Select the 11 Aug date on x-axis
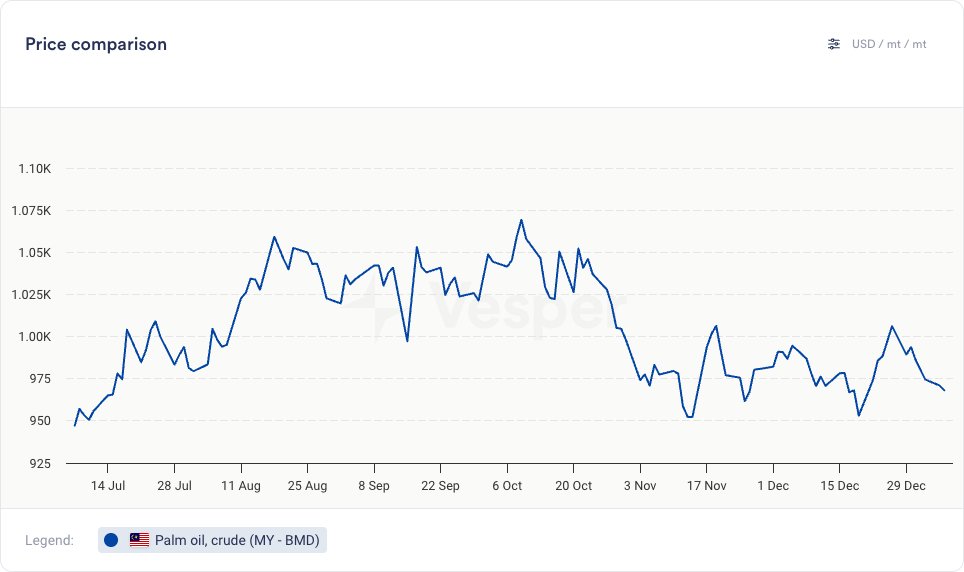Screen dimensions: 964x572 point(241,486)
